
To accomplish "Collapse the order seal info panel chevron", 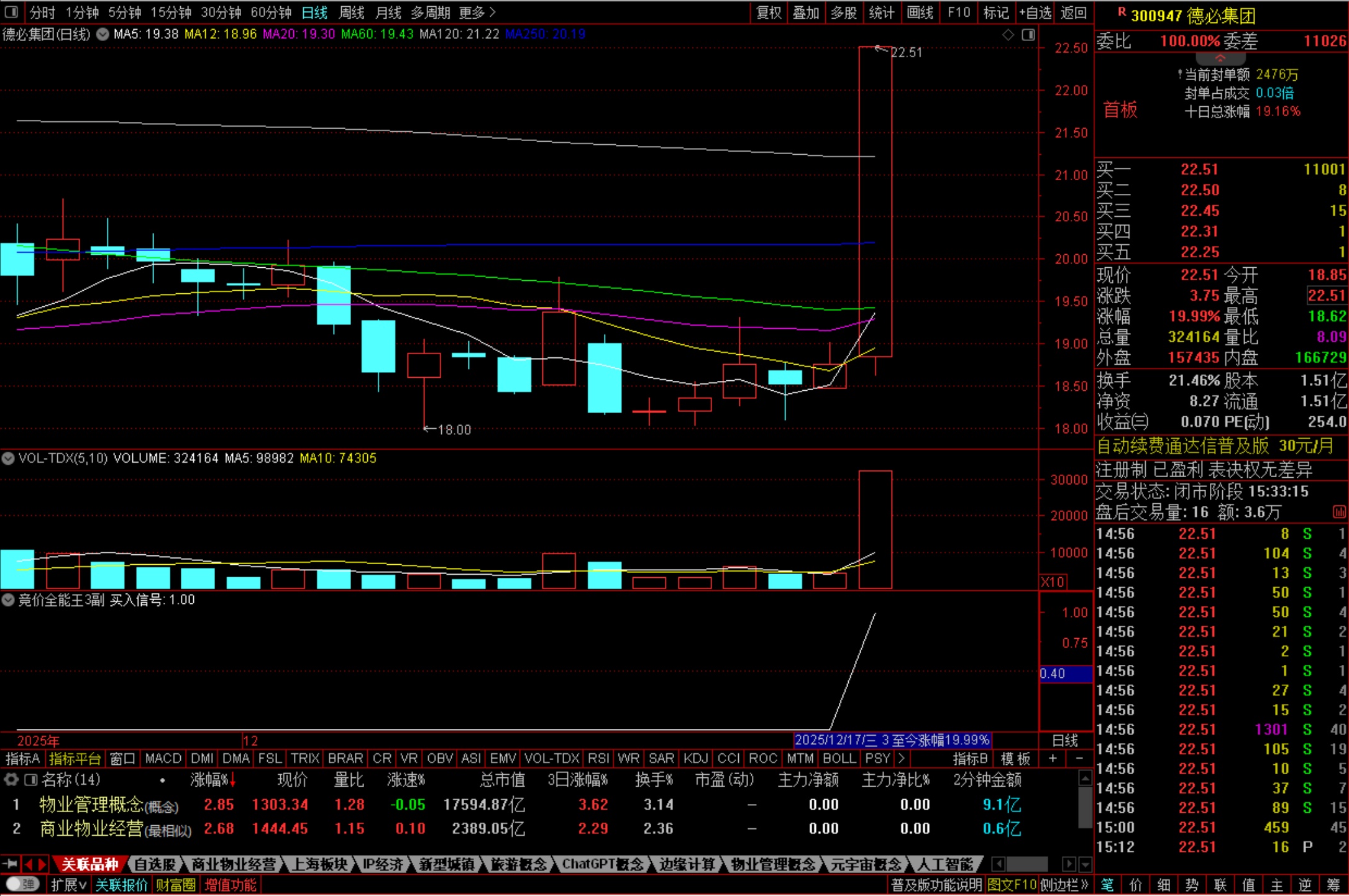I will click(1220, 58).
